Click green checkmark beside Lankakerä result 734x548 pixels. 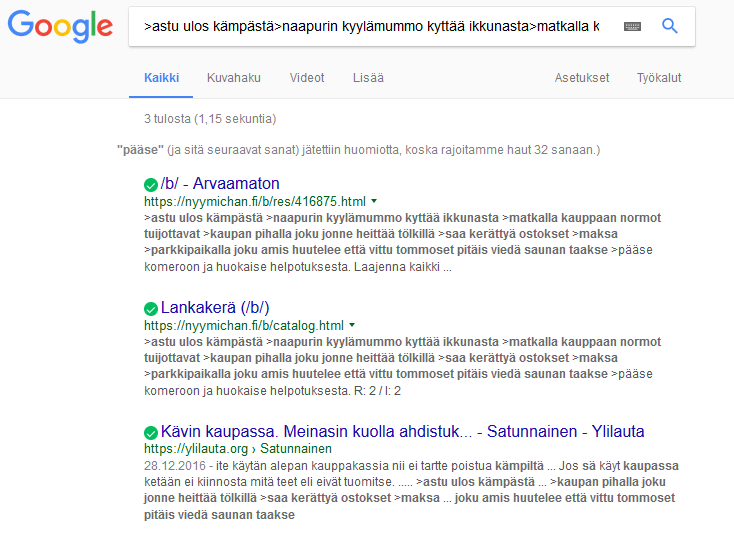[x=151, y=308]
